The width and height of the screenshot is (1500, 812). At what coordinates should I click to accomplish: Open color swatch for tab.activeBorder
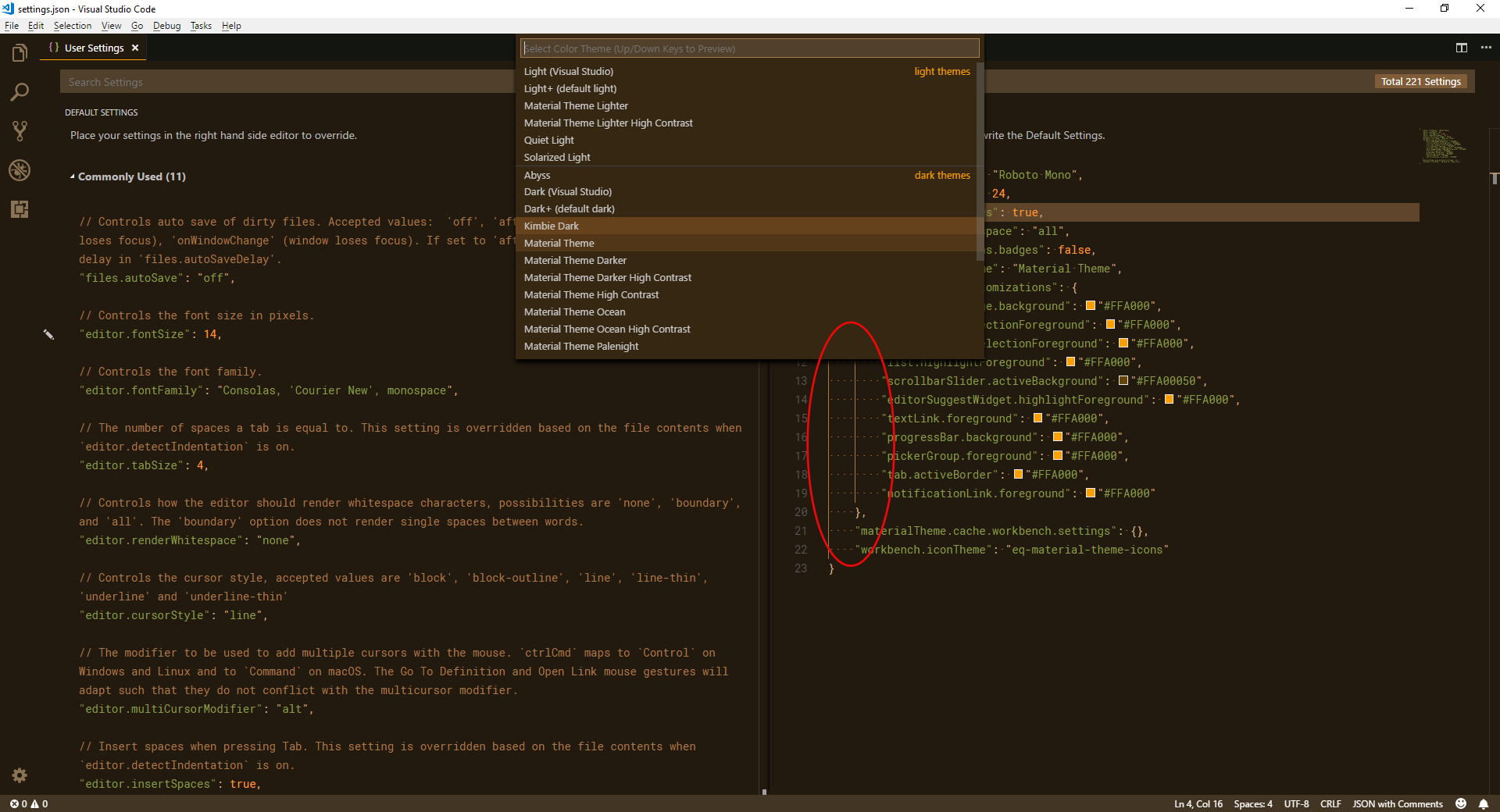tap(1018, 475)
